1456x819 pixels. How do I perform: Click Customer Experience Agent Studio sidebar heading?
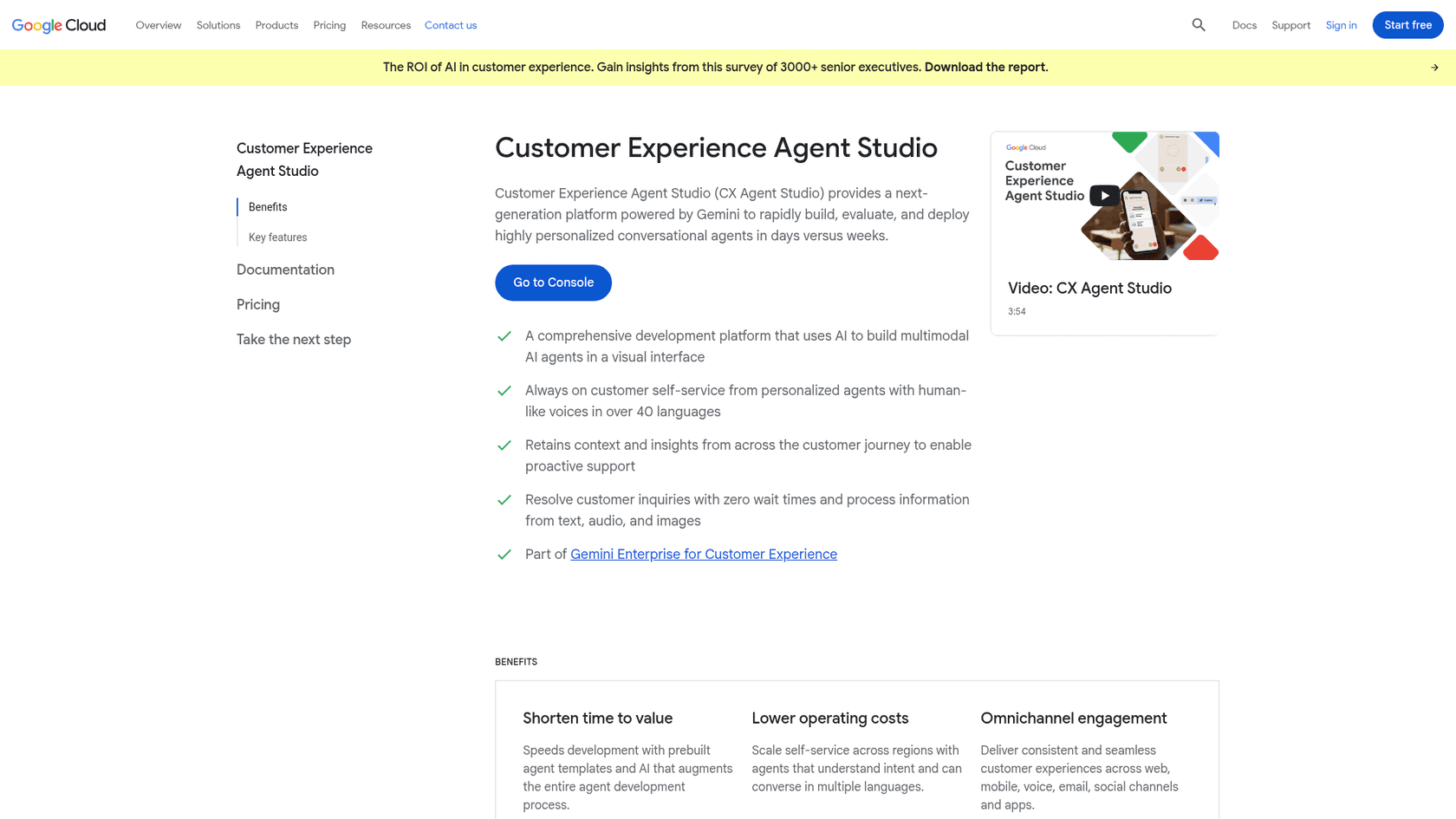pyautogui.click(x=304, y=160)
